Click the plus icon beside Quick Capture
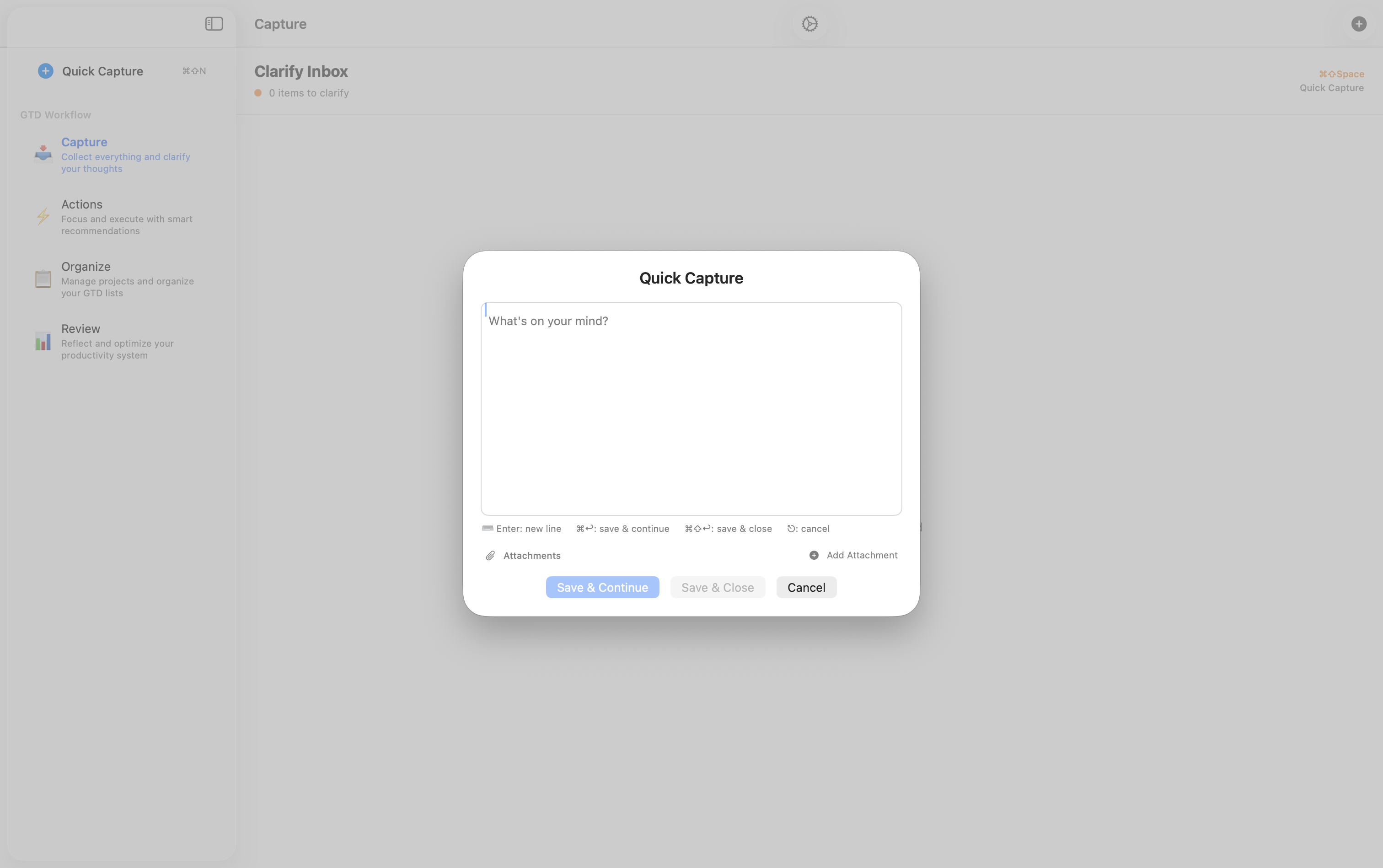1383x868 pixels. coord(45,70)
